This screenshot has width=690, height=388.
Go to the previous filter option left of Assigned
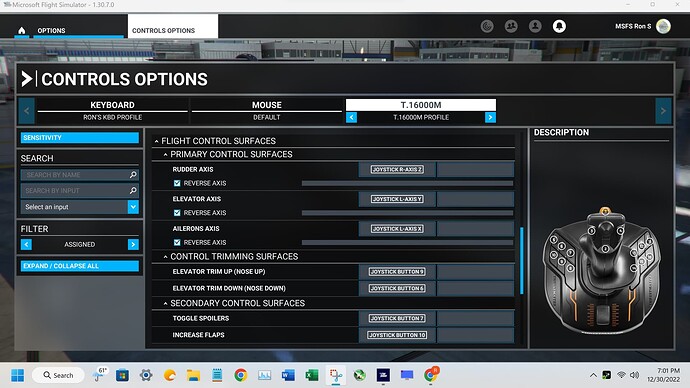point(26,245)
